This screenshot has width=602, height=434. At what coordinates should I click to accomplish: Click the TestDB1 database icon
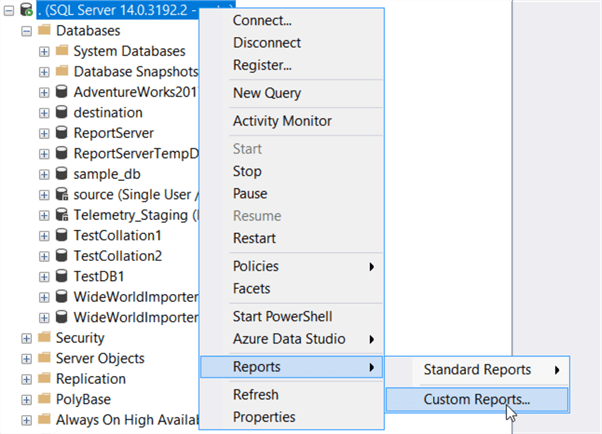click(x=61, y=276)
